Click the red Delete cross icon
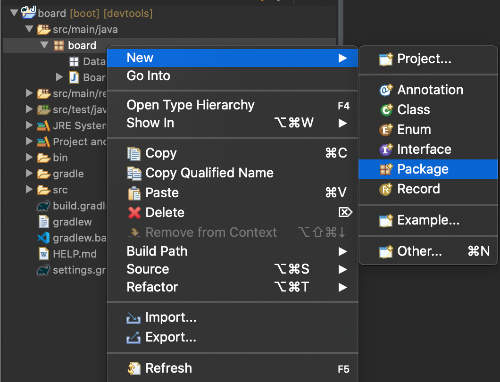This screenshot has height=382, width=500. tap(134, 213)
